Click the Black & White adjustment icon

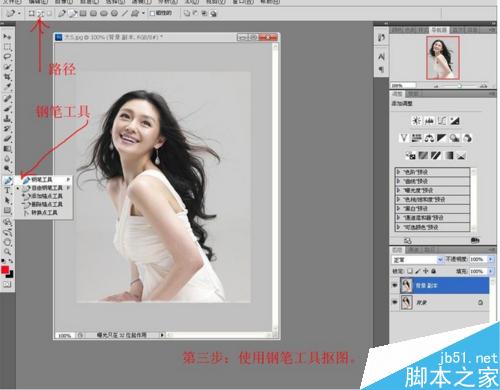[442, 138]
